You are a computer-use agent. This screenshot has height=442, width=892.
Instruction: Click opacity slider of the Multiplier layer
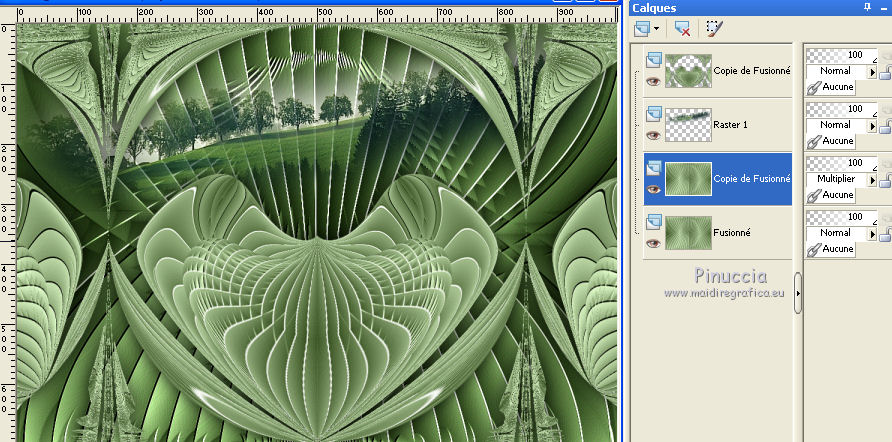(841, 163)
